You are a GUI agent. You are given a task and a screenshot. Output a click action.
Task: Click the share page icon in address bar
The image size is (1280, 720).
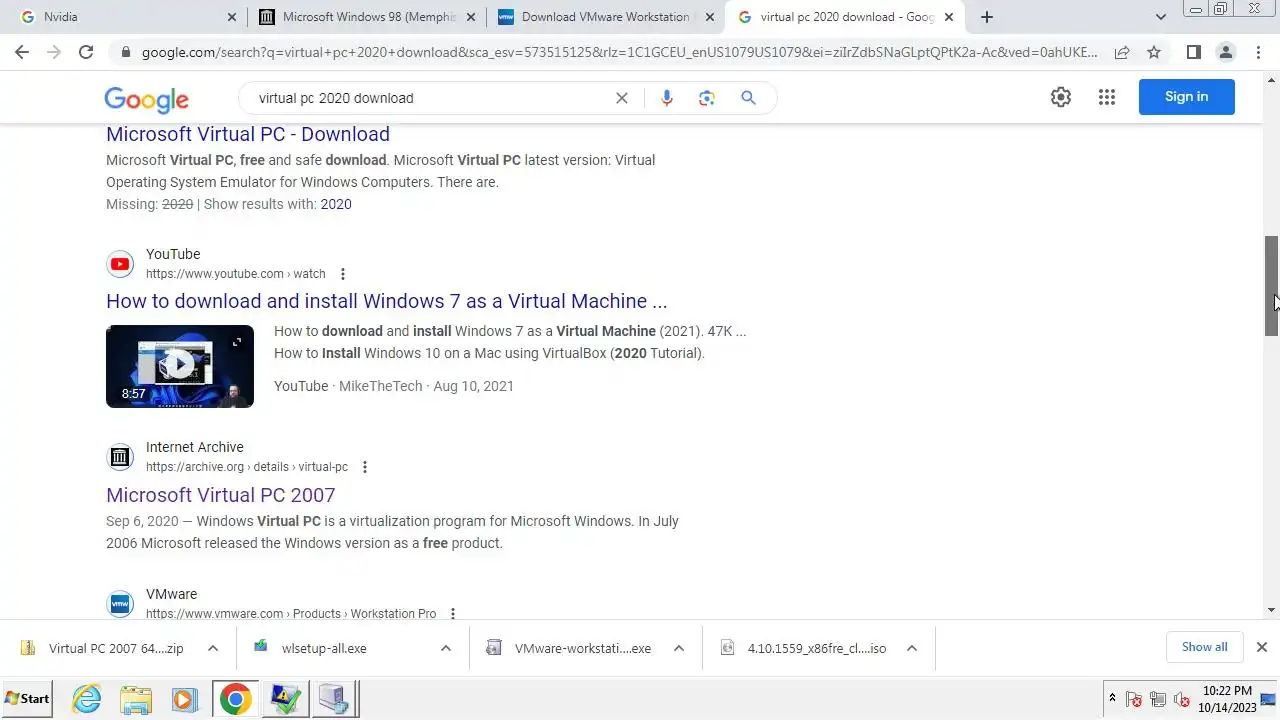pos(1122,52)
